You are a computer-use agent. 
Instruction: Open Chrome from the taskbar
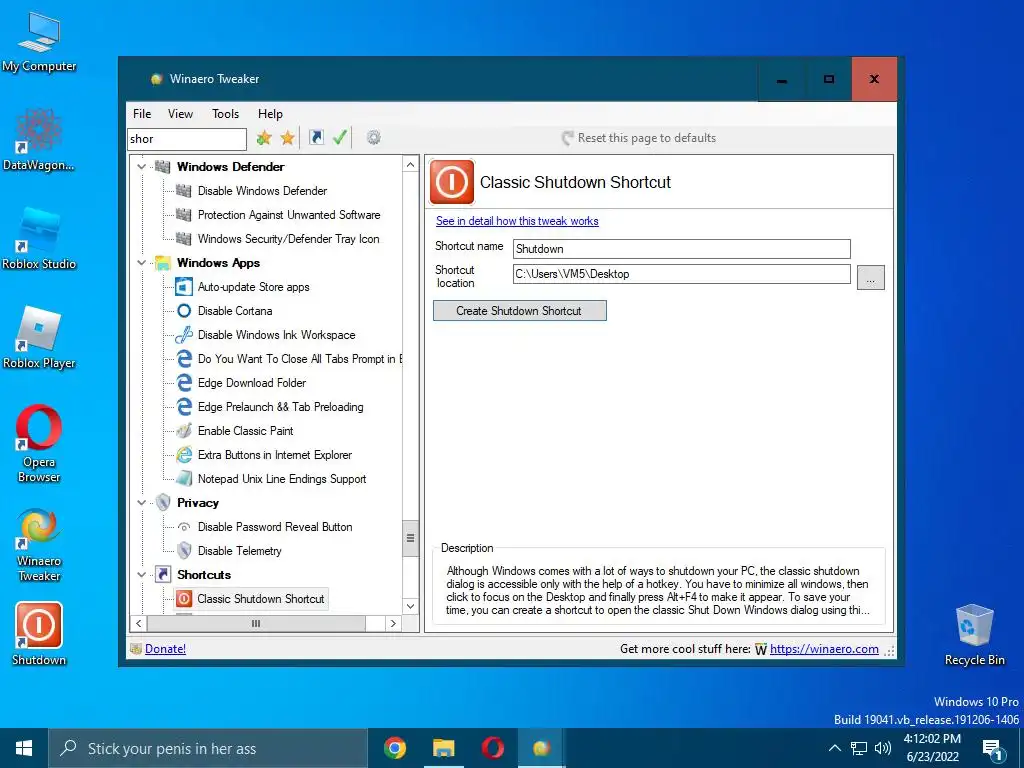pos(395,748)
